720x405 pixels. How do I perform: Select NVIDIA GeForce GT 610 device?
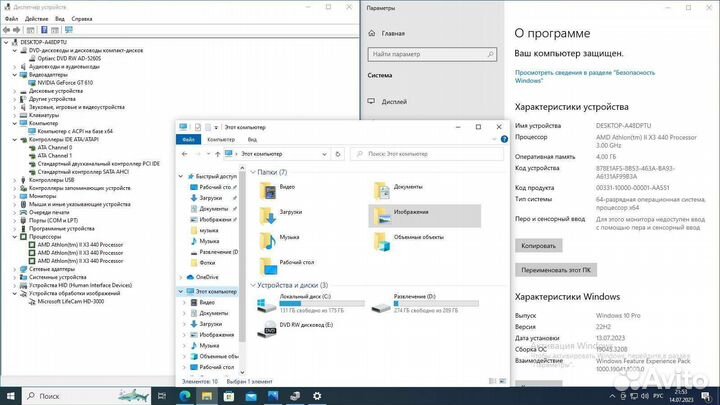[65, 83]
